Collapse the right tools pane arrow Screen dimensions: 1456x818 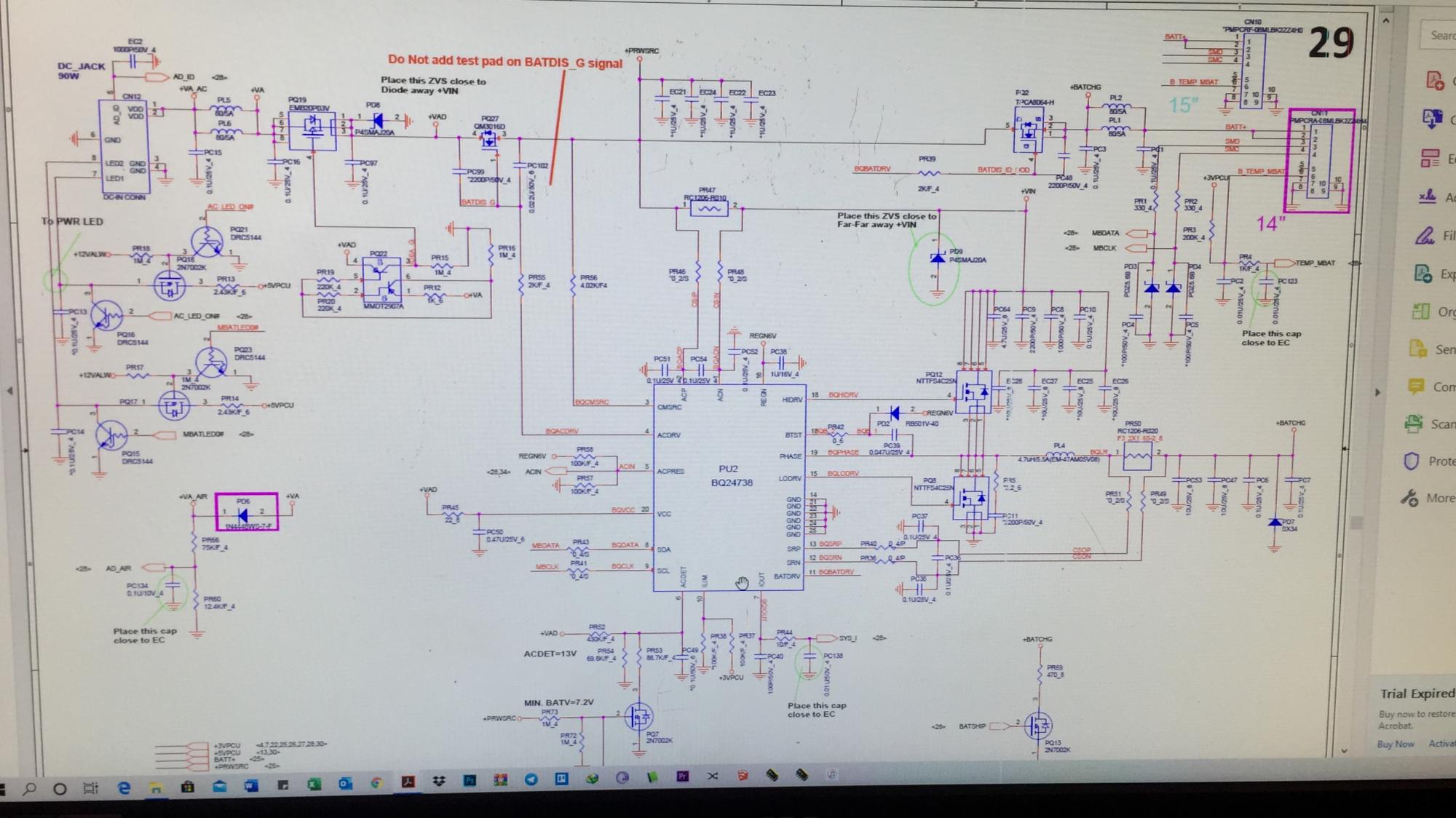pyautogui.click(x=1377, y=392)
